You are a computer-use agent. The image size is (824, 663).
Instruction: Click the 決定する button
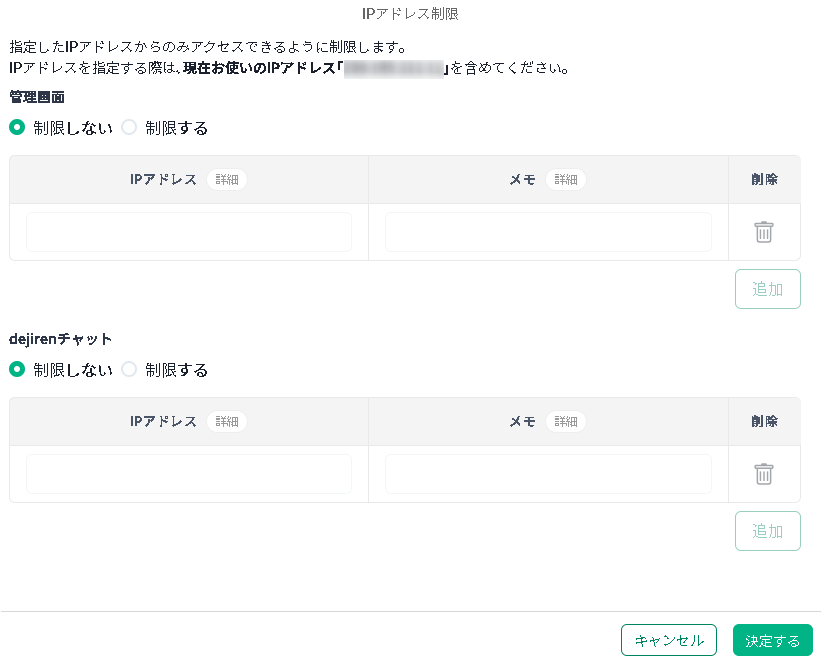point(772,640)
